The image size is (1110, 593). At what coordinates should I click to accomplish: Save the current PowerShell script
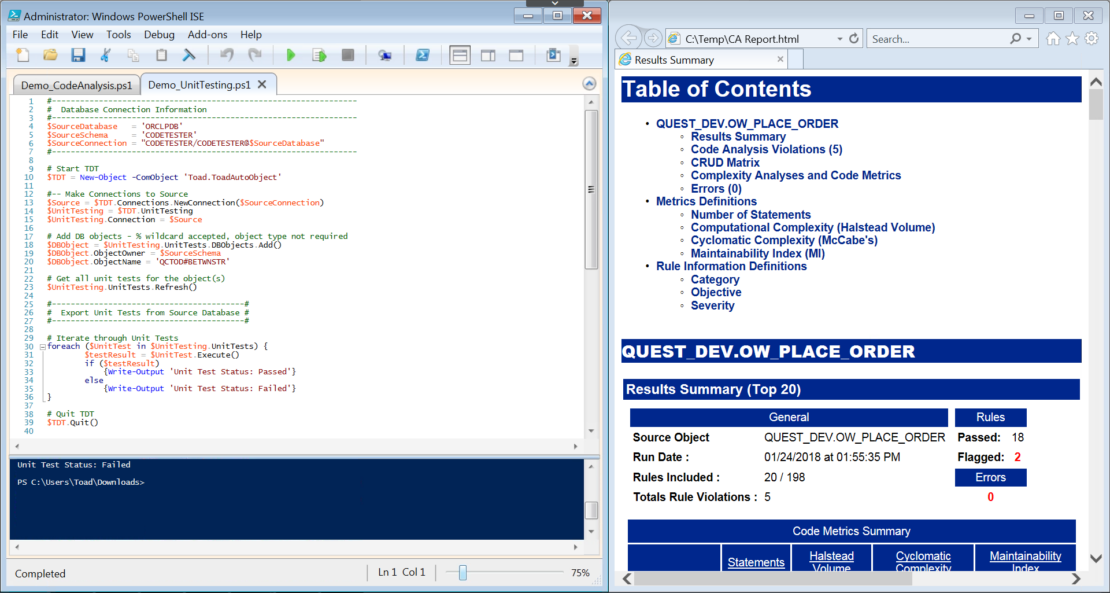[x=78, y=54]
